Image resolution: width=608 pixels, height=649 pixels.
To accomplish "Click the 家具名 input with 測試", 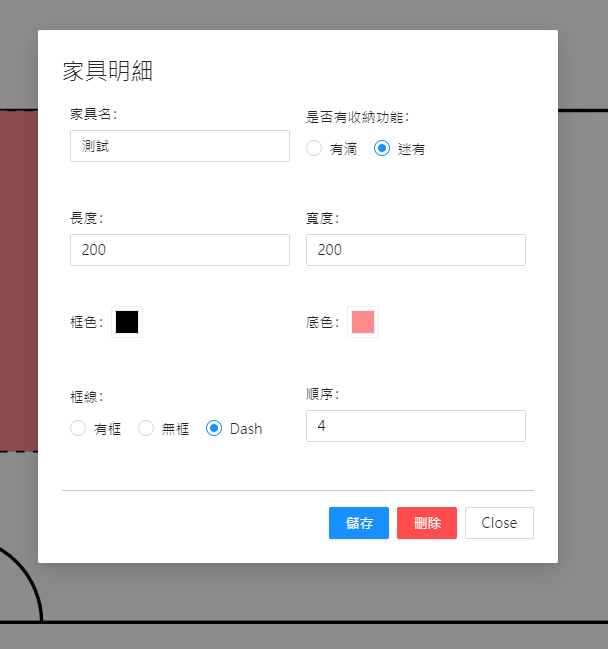I will point(180,146).
